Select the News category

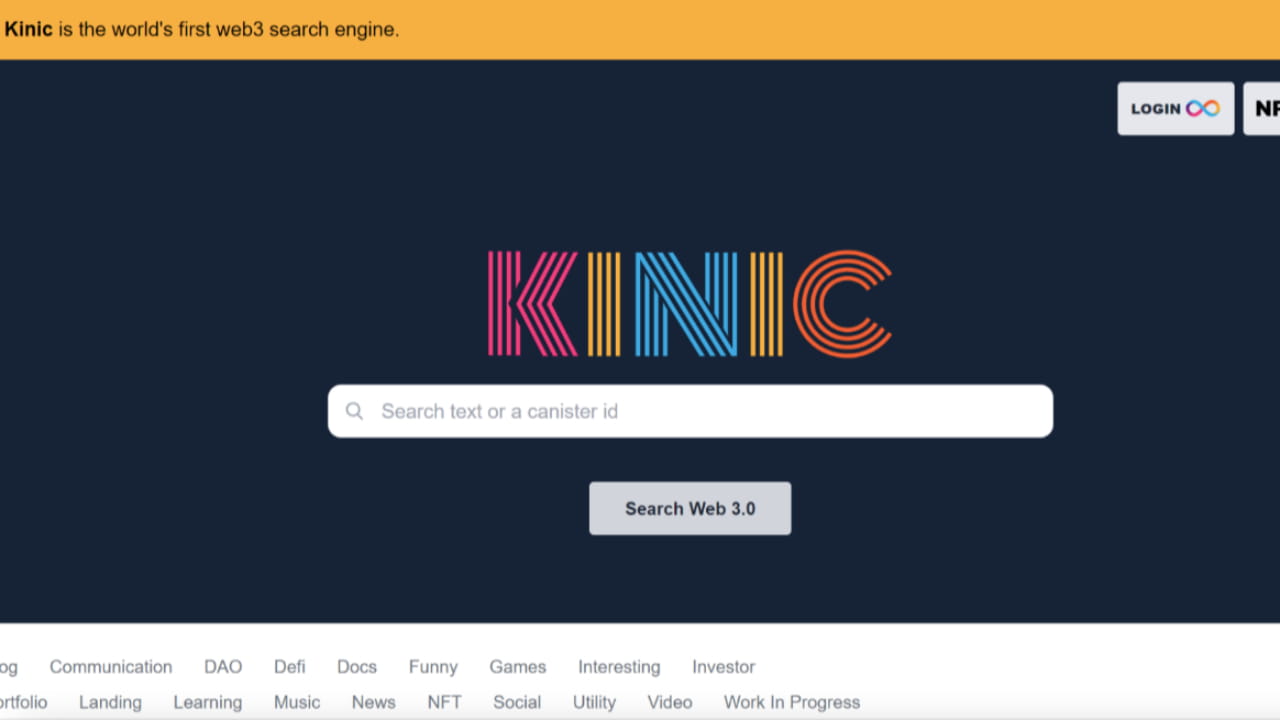[x=374, y=703]
